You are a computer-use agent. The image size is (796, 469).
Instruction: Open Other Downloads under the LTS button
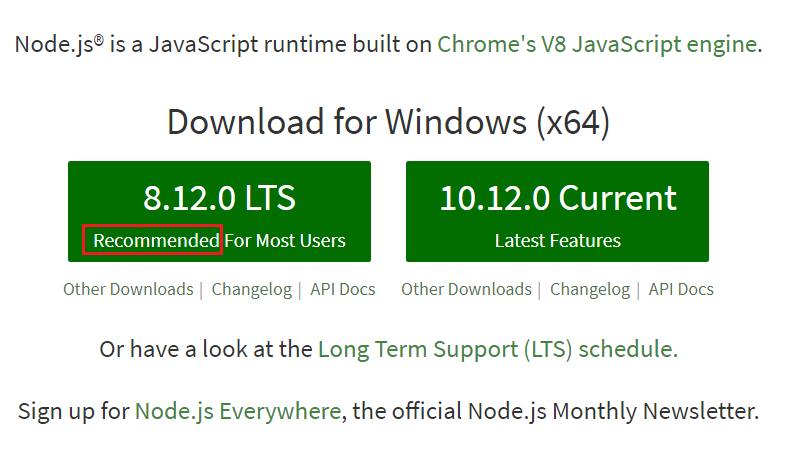click(128, 289)
